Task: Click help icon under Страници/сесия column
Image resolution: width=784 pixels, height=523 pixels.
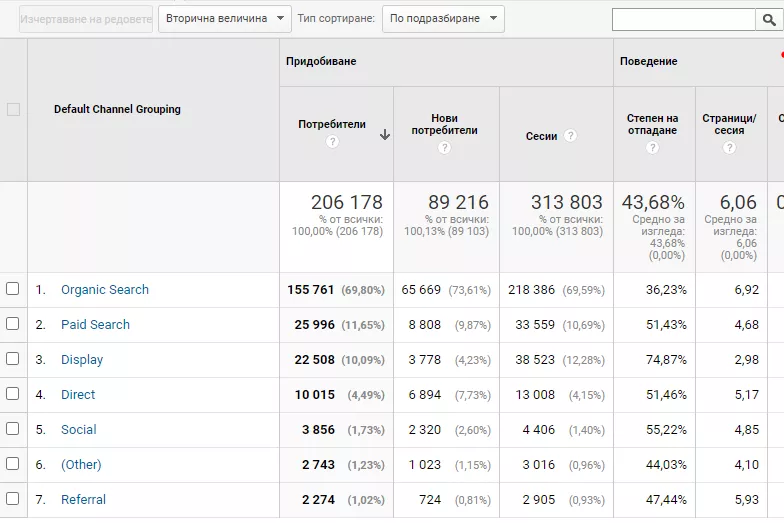Action: click(x=729, y=148)
